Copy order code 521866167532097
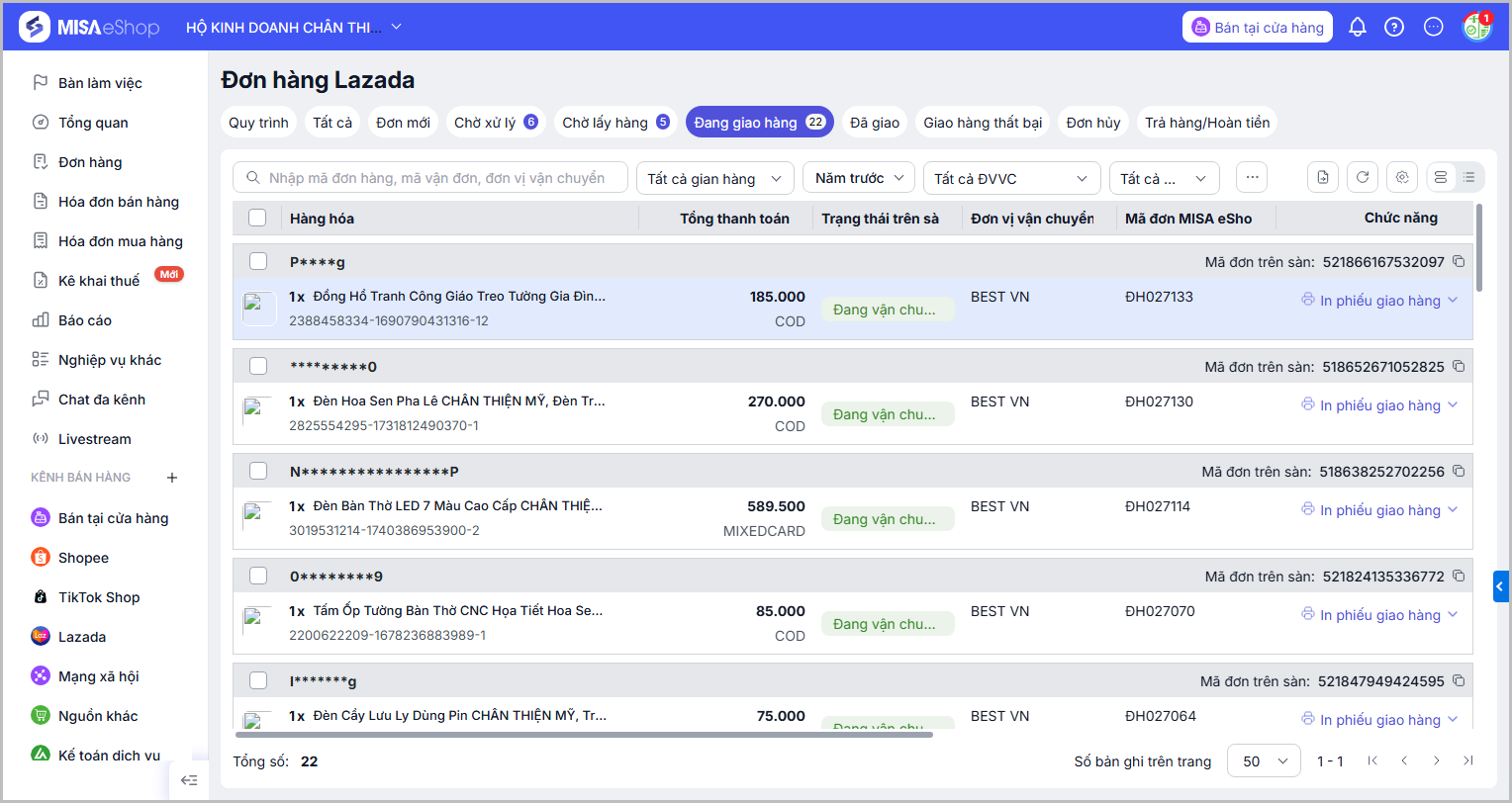Image resolution: width=1512 pixels, height=803 pixels. pos(1459,262)
